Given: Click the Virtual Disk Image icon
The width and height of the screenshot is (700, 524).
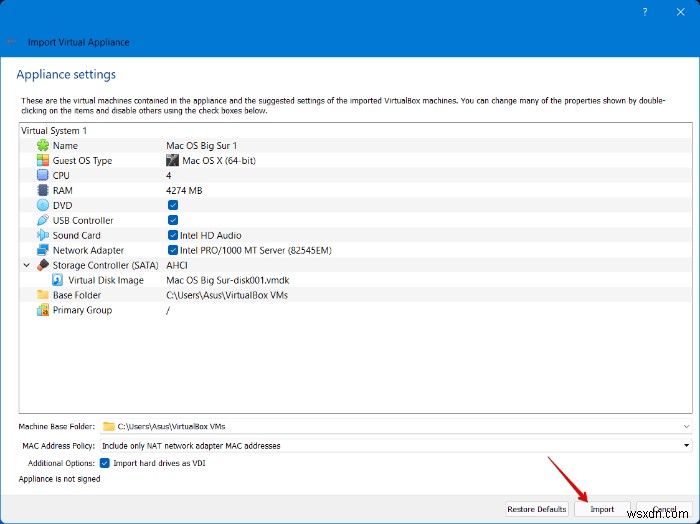Looking at the screenshot, I should click(58, 280).
